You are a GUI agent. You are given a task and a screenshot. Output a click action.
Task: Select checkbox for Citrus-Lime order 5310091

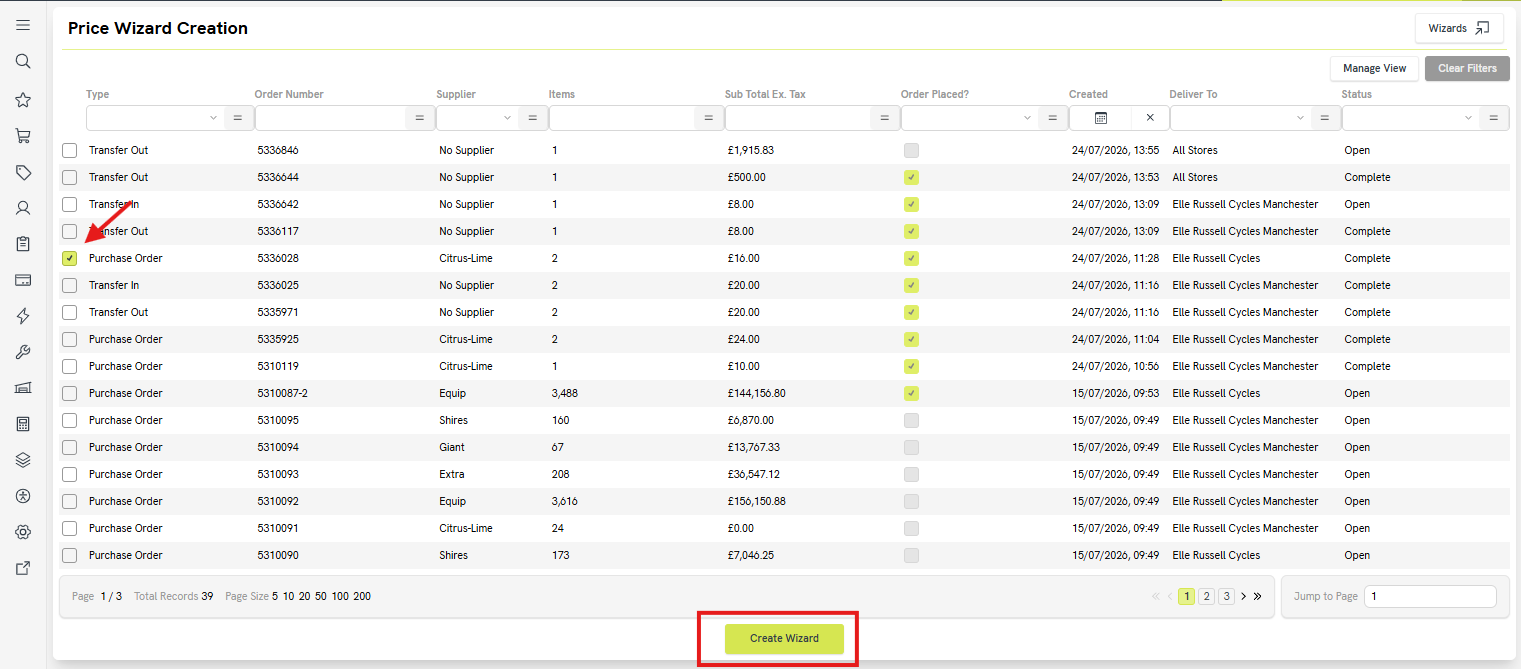tap(69, 528)
